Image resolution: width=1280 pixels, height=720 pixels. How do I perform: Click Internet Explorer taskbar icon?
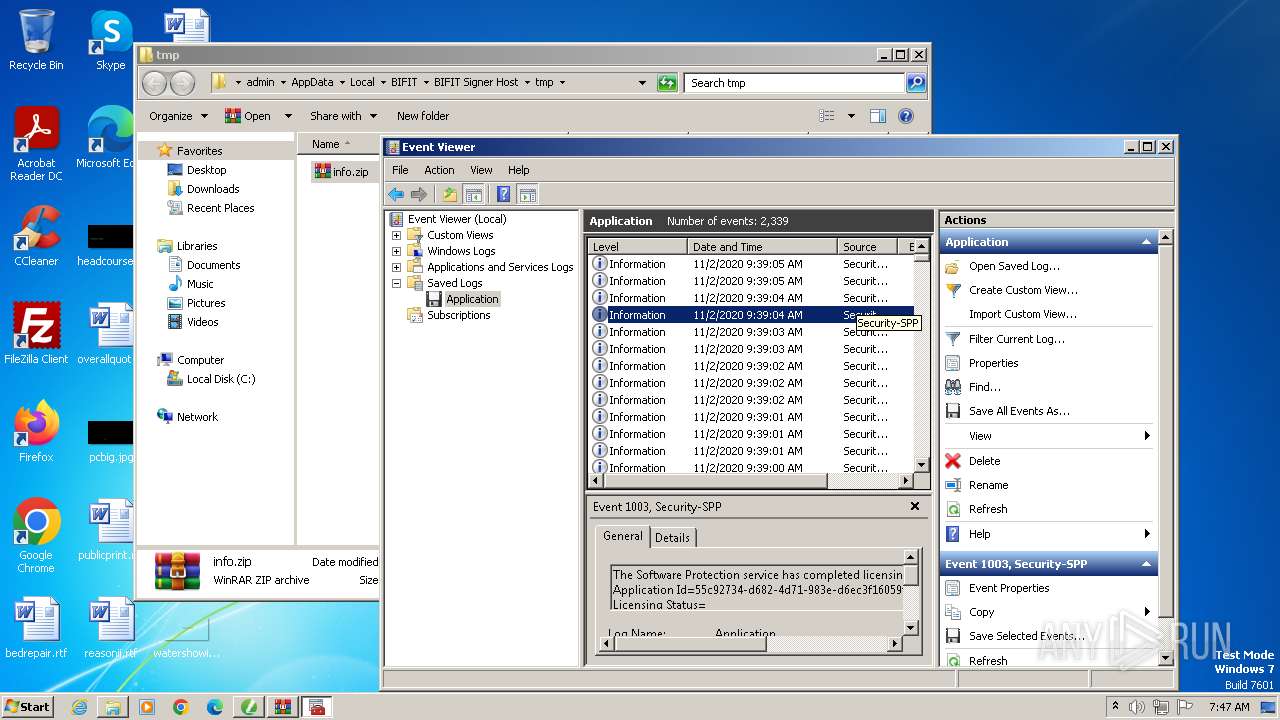[x=79, y=707]
